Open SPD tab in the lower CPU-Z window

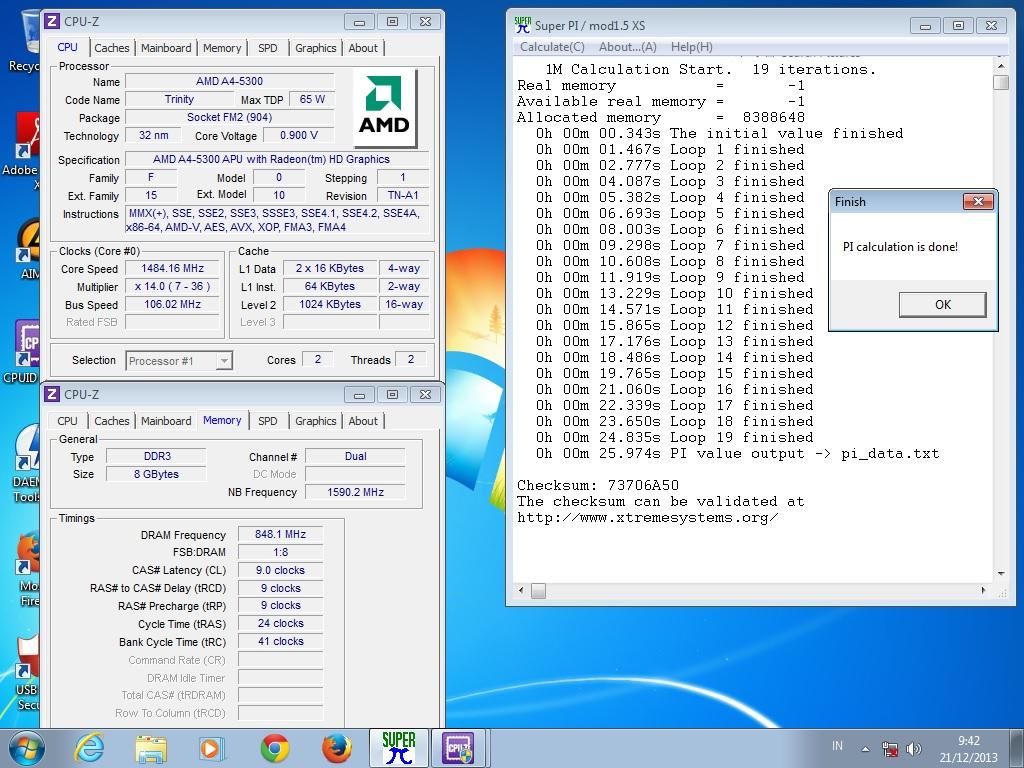point(268,421)
